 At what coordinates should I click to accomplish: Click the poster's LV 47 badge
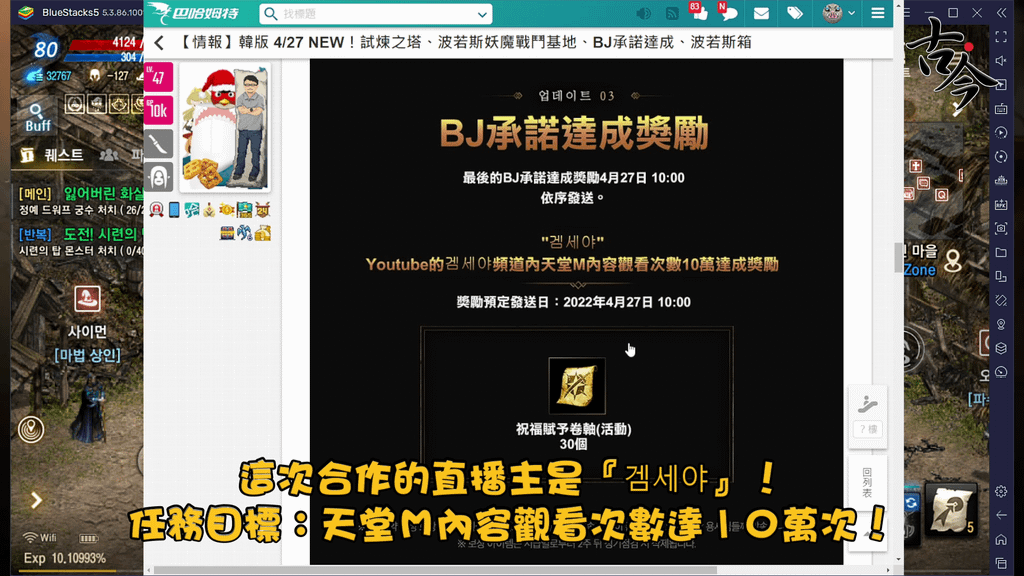coord(158,77)
